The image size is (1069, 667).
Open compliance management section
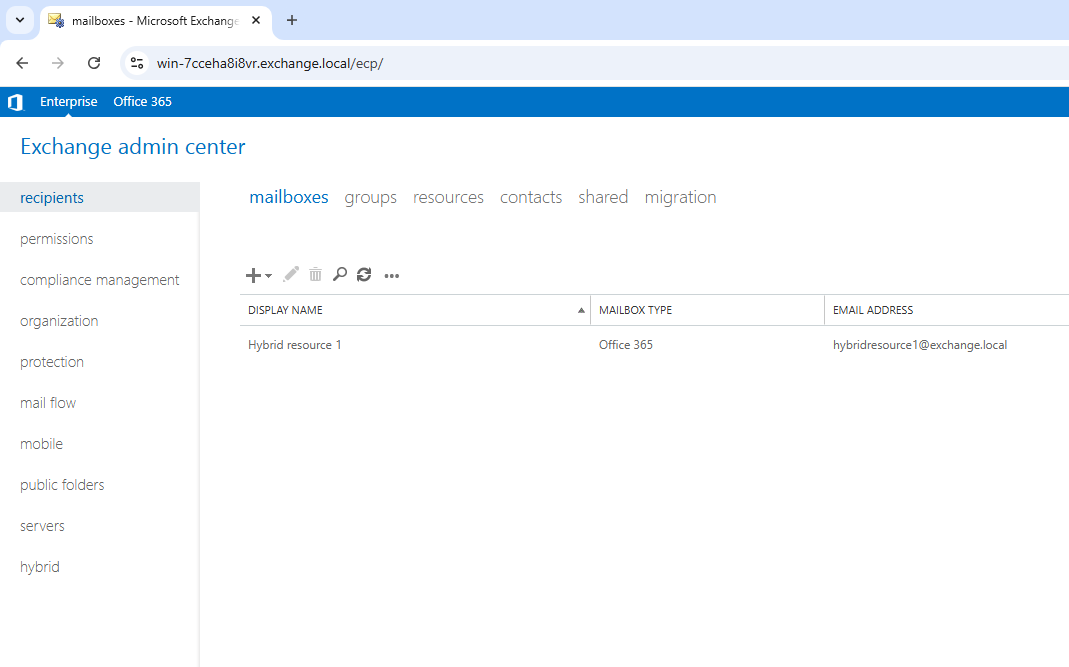(100, 280)
